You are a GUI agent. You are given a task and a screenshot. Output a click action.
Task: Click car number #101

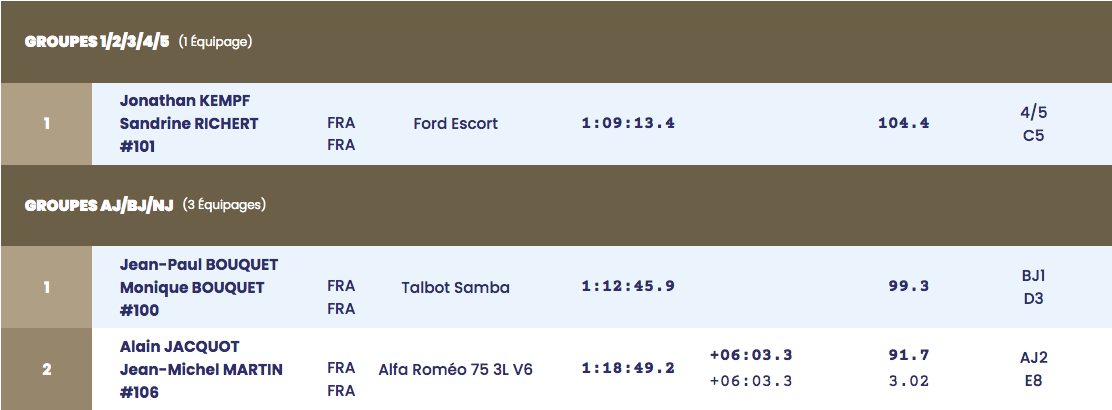137,146
